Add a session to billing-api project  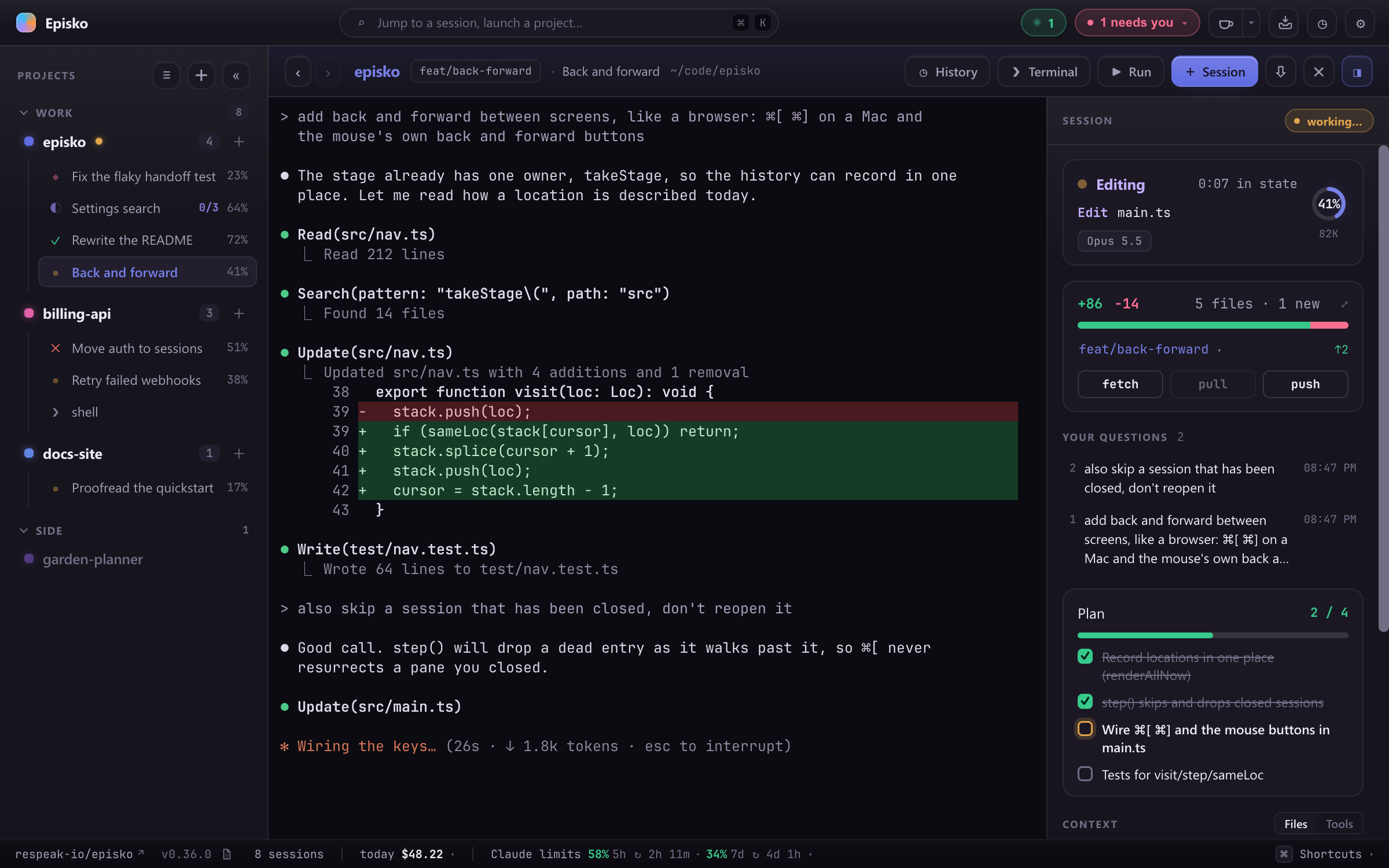[x=239, y=314]
